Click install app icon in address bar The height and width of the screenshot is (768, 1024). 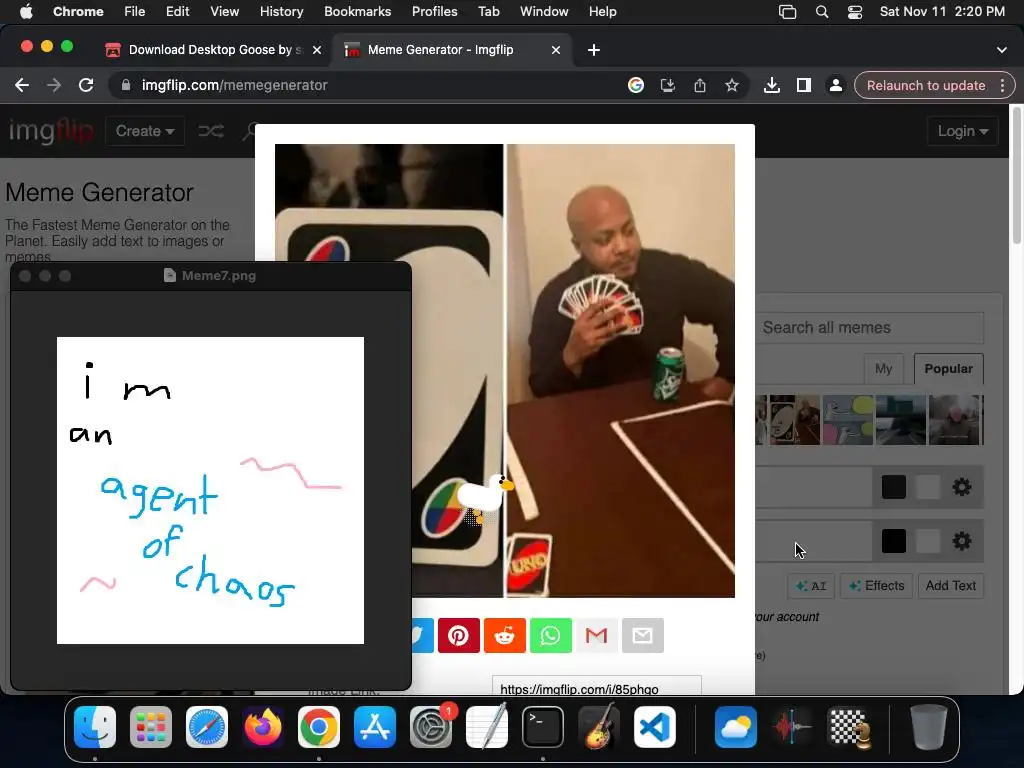(667, 85)
